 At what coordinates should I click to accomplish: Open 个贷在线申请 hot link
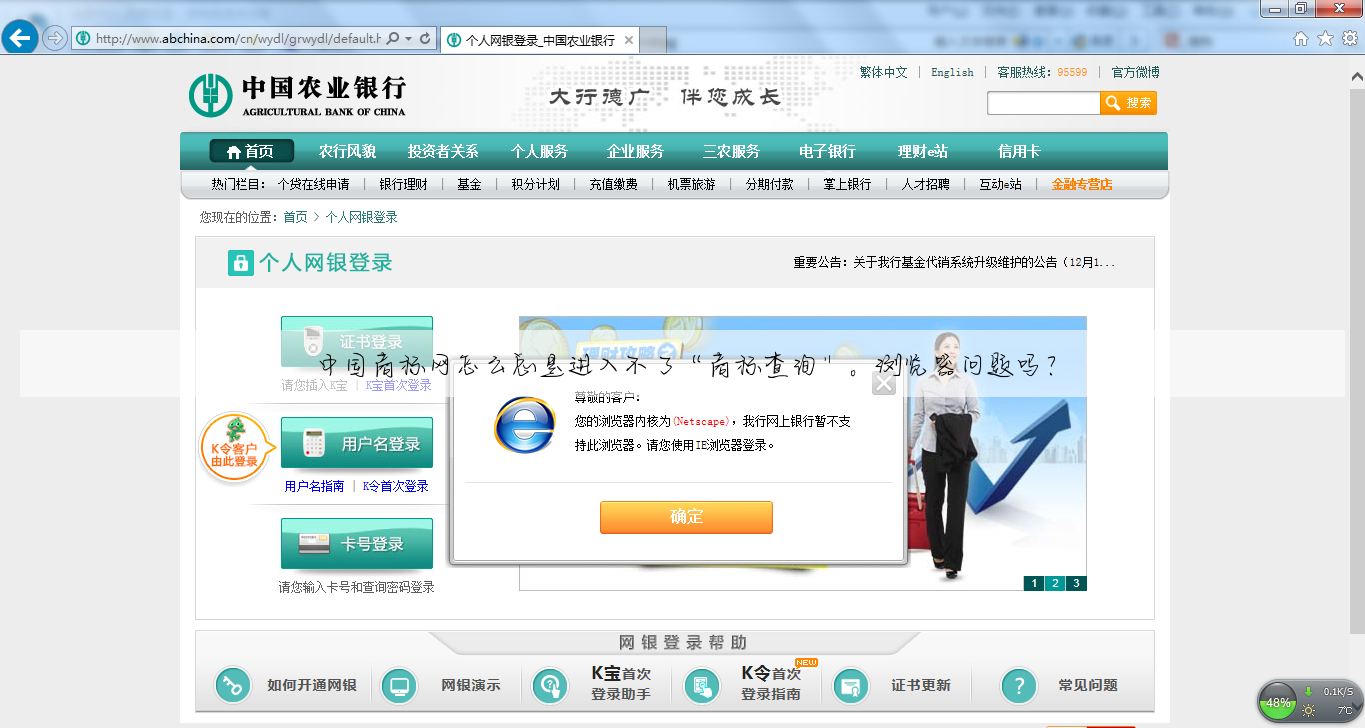[x=313, y=184]
